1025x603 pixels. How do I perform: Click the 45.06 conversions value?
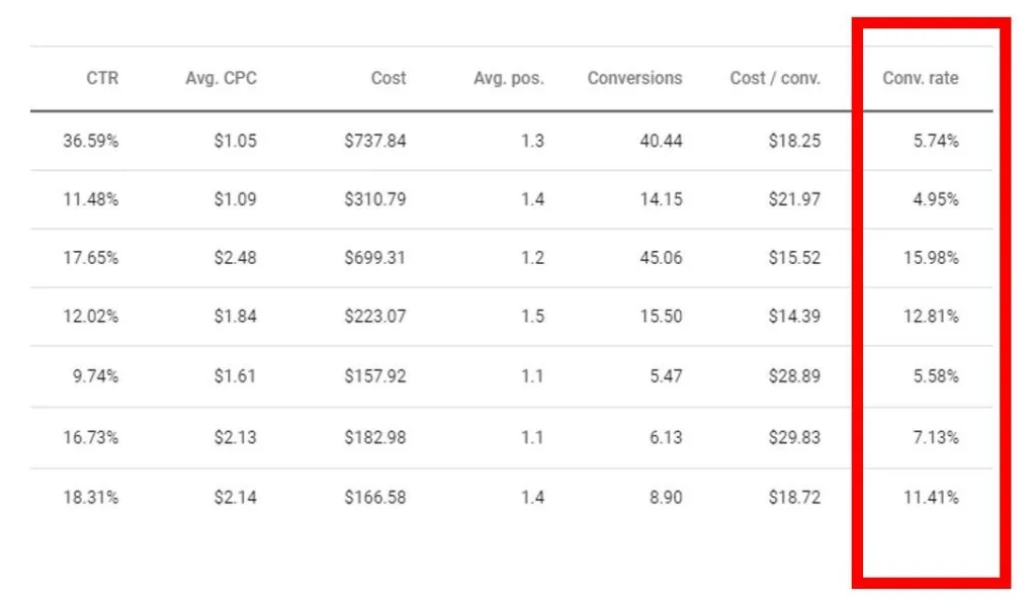click(661, 258)
